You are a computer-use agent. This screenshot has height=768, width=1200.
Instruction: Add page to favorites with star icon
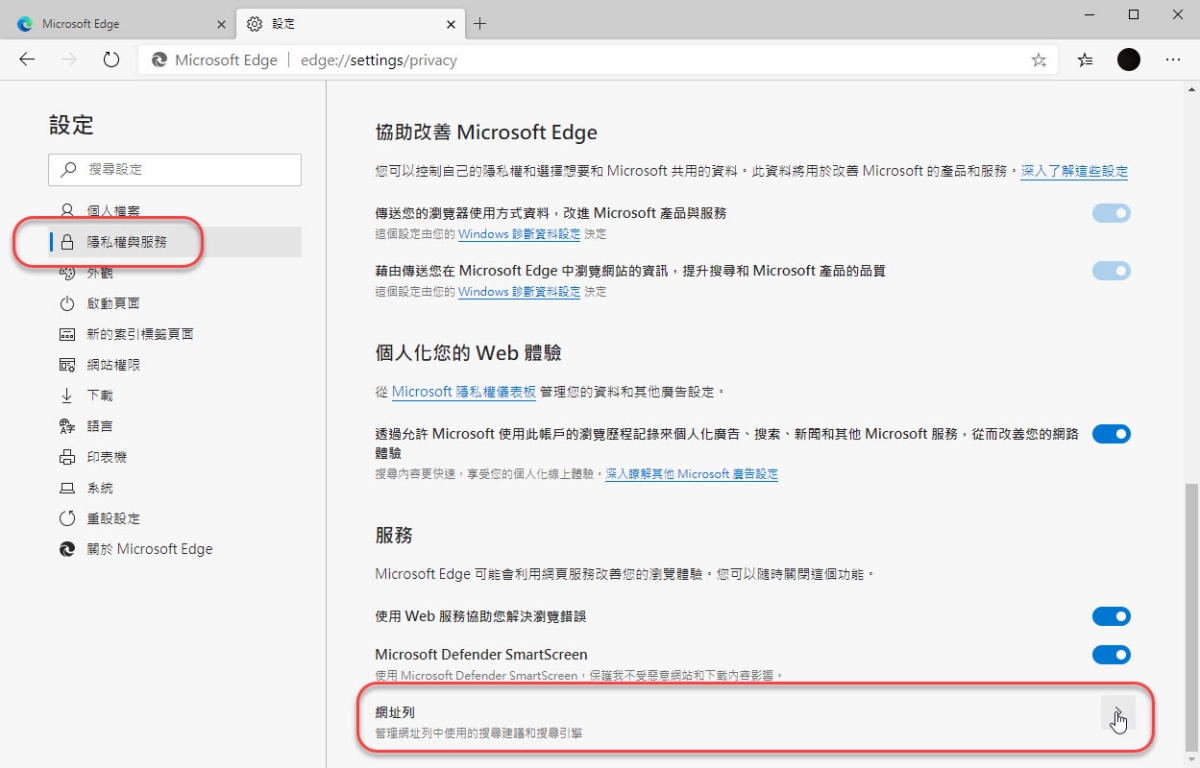click(x=1039, y=60)
